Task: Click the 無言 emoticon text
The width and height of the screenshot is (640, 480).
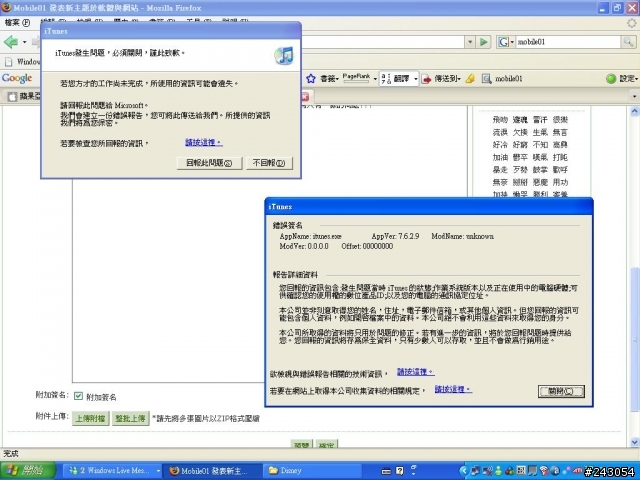Action: (560, 132)
